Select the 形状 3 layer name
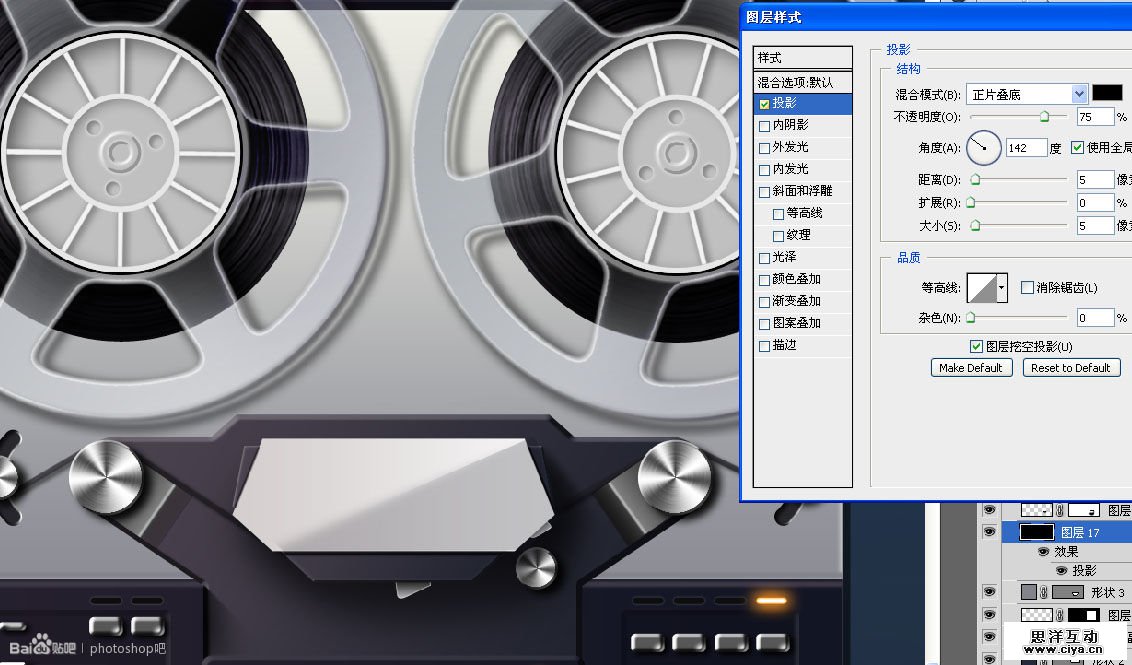The height and width of the screenshot is (665, 1132). (1107, 593)
